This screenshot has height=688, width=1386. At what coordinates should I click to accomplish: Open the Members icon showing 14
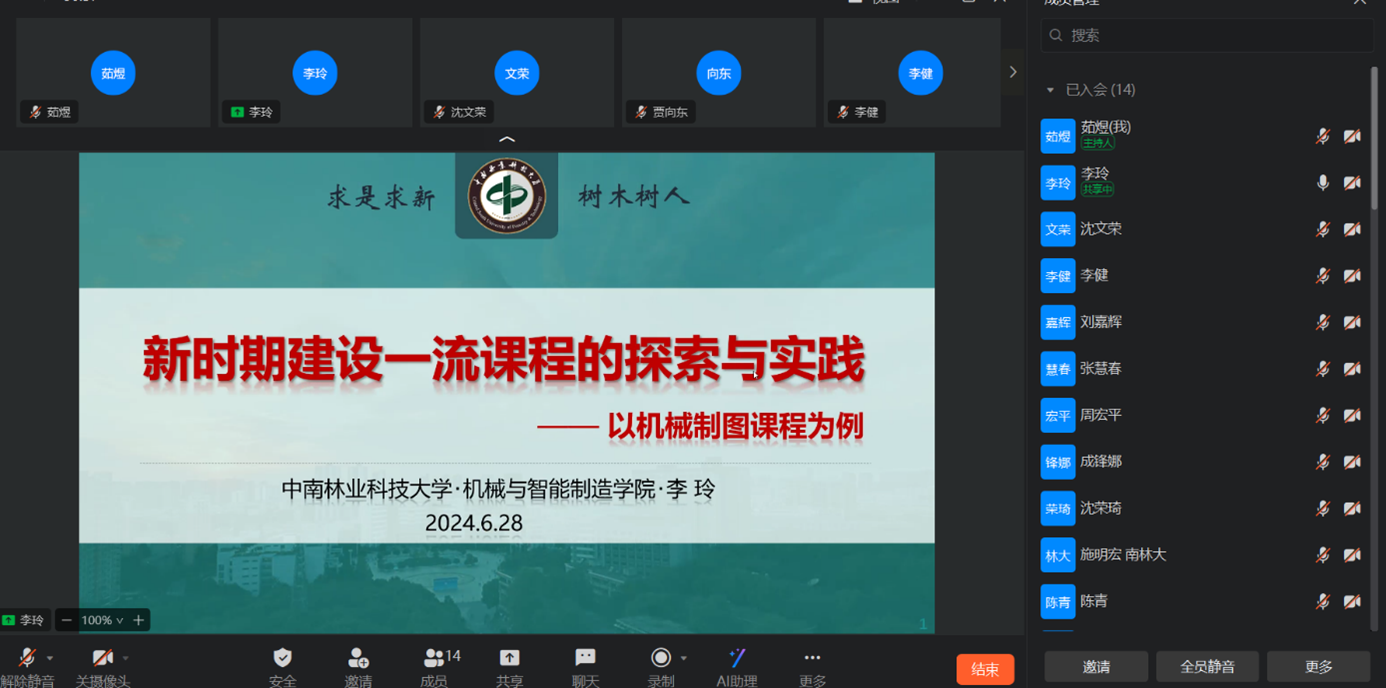pyautogui.click(x=434, y=658)
